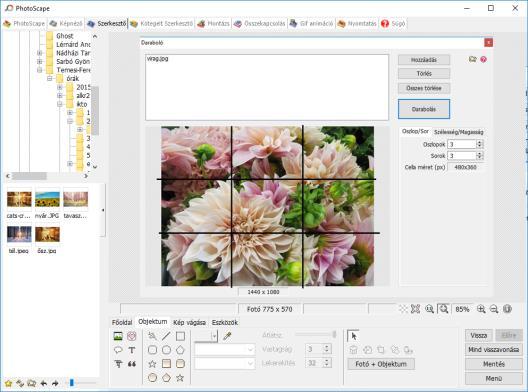Select the Text object tool
528x392 pixels.
pos(132,350)
